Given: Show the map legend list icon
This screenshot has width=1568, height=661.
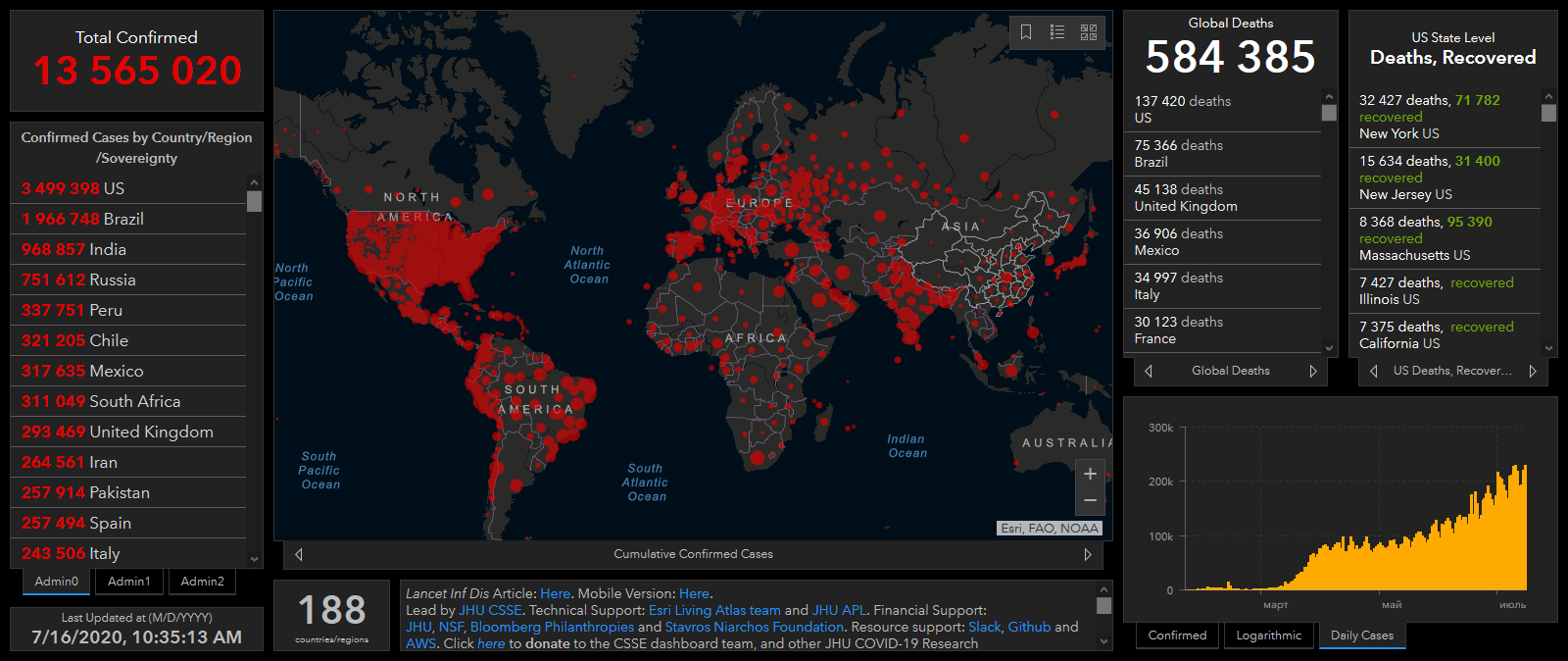Looking at the screenshot, I should tap(1057, 32).
